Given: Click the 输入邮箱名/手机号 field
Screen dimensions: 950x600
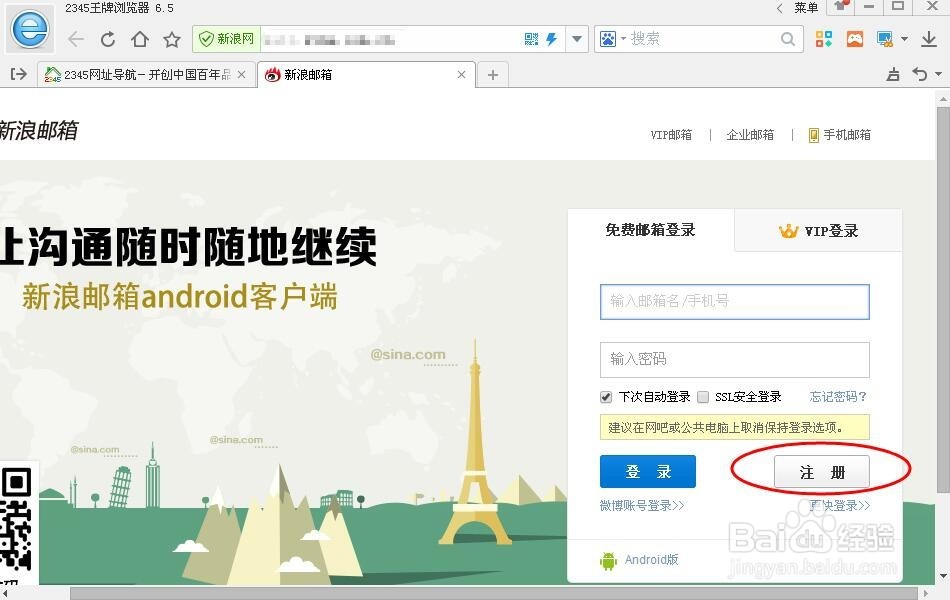Looking at the screenshot, I should tap(734, 301).
